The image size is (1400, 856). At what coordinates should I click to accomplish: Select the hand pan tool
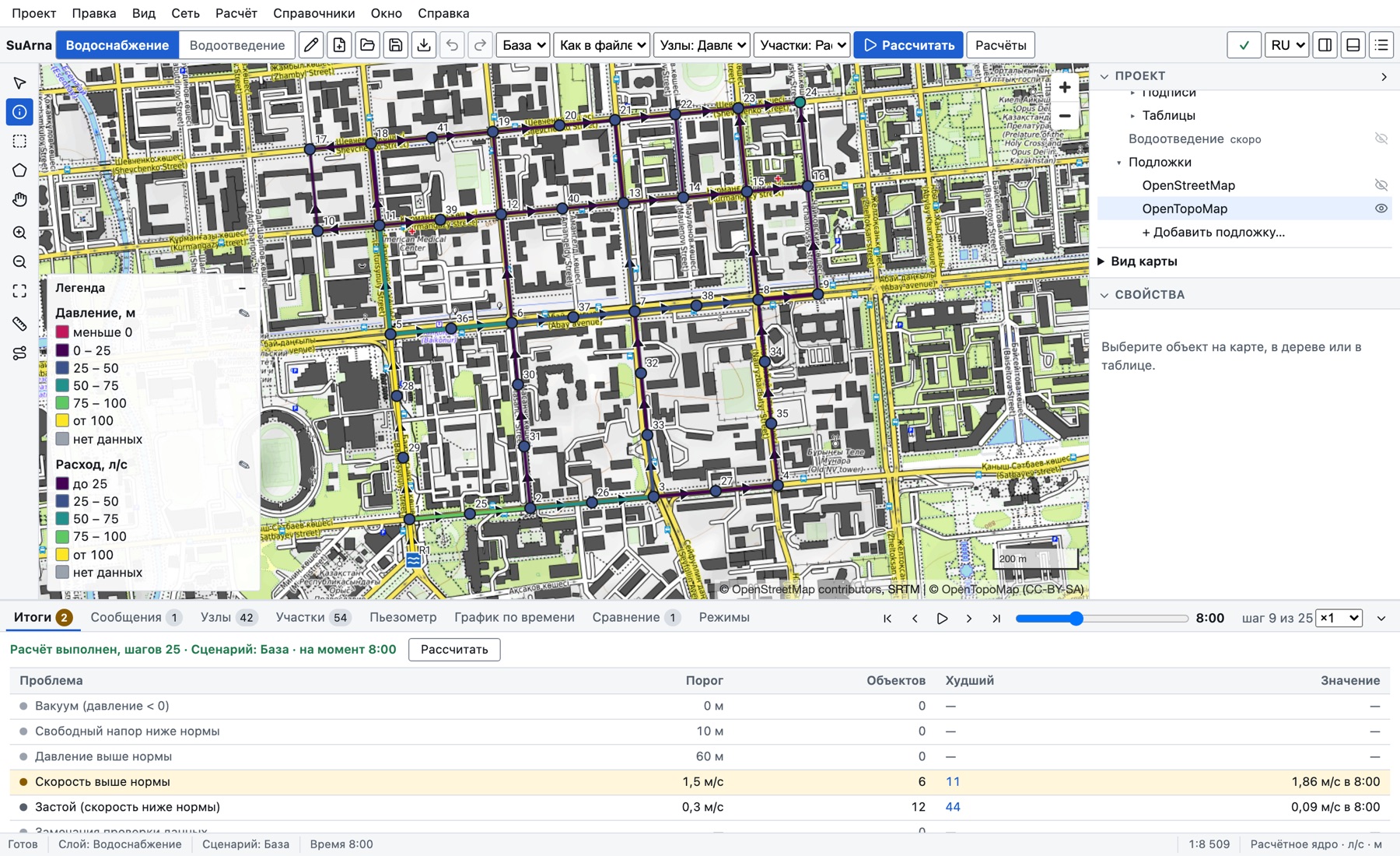[x=19, y=200]
